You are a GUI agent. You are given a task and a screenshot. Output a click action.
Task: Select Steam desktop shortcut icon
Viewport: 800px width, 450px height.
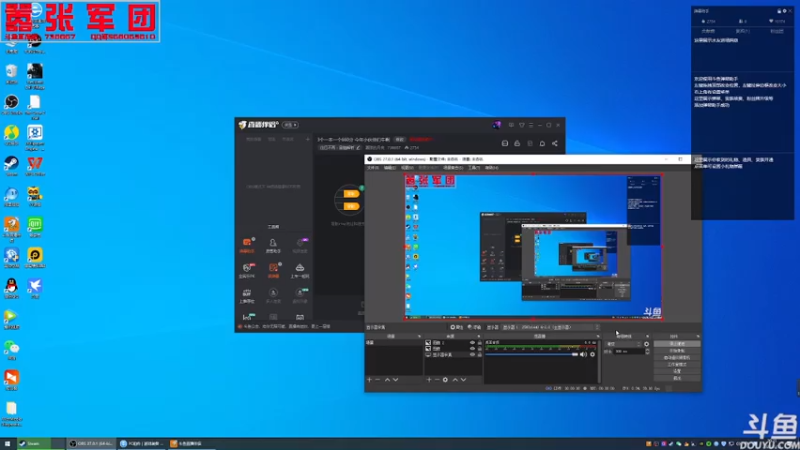pos(11,166)
